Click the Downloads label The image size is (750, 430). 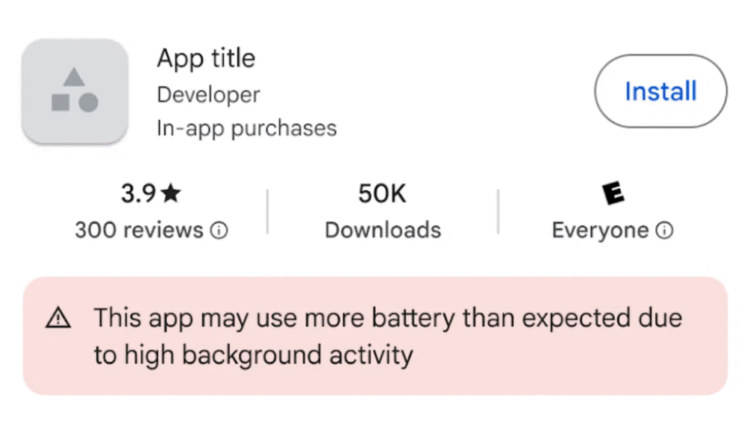coord(382,231)
